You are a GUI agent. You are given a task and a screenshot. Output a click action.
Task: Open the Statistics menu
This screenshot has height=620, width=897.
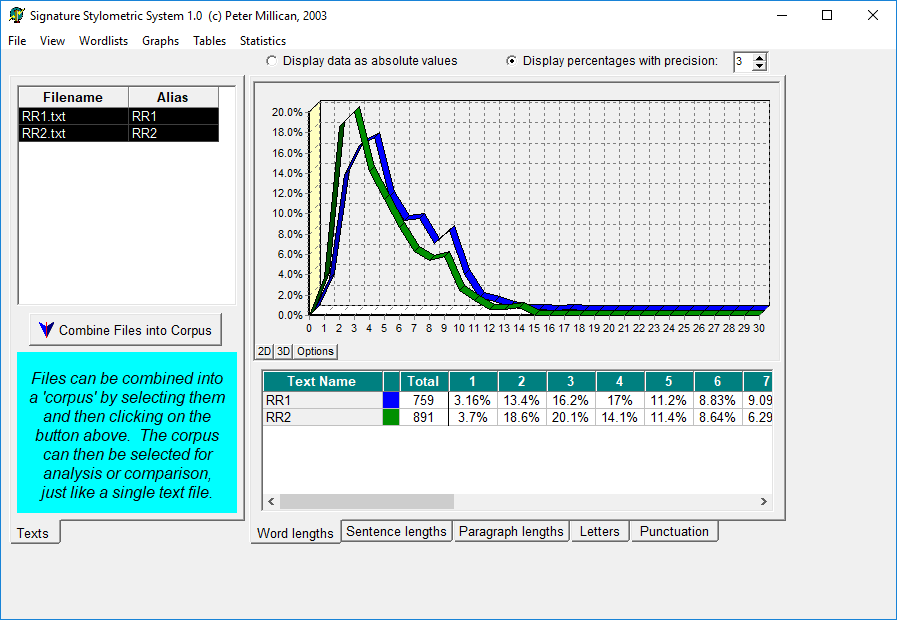pyautogui.click(x=263, y=41)
